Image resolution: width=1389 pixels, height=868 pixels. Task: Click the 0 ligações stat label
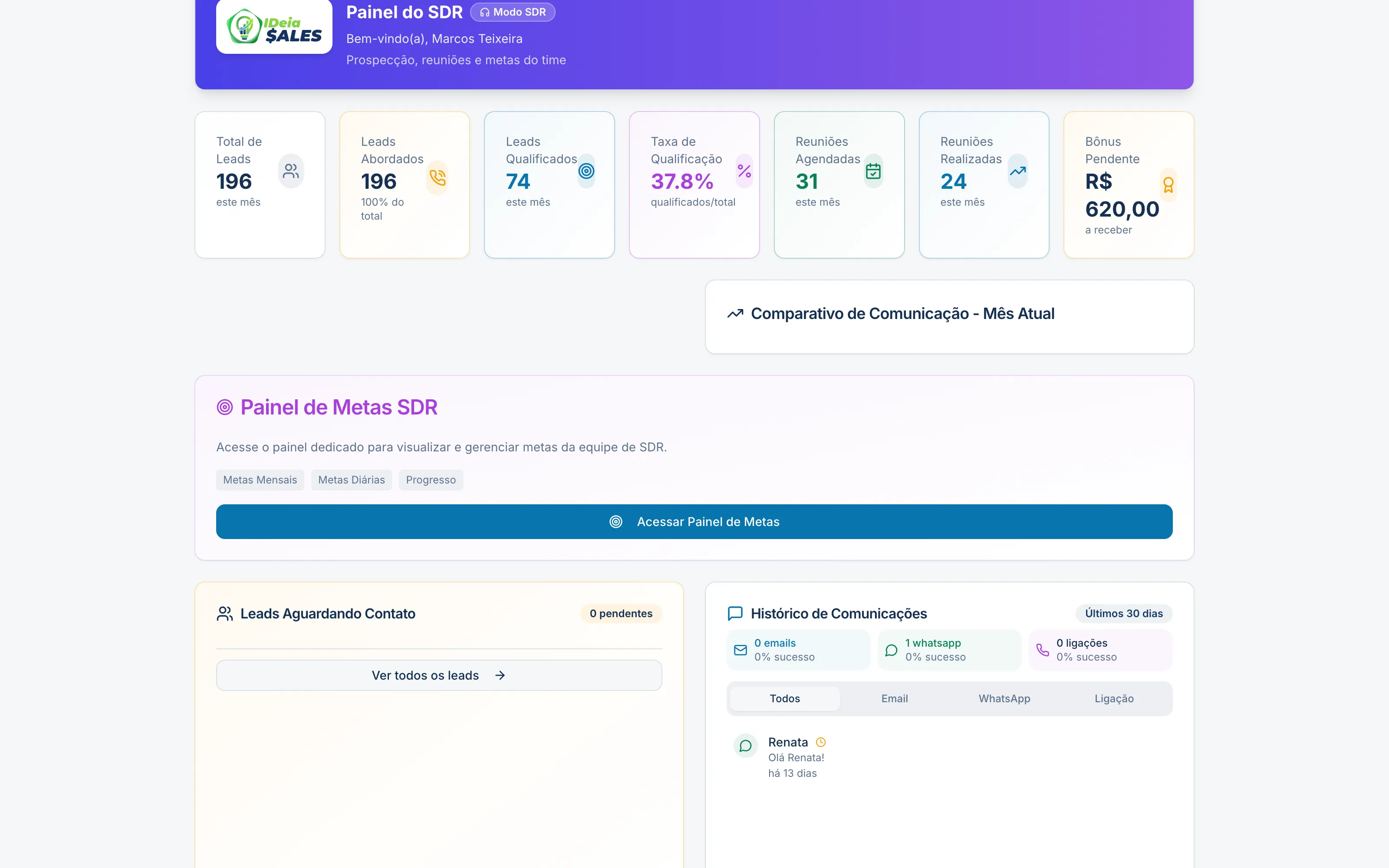(x=1082, y=643)
